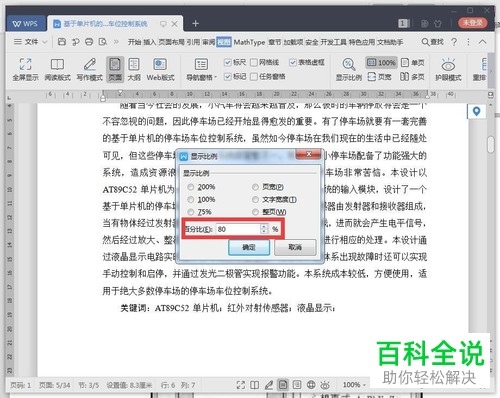Close the 显示比例 dialog with the X
The image size is (500, 398).
pos(308,154)
